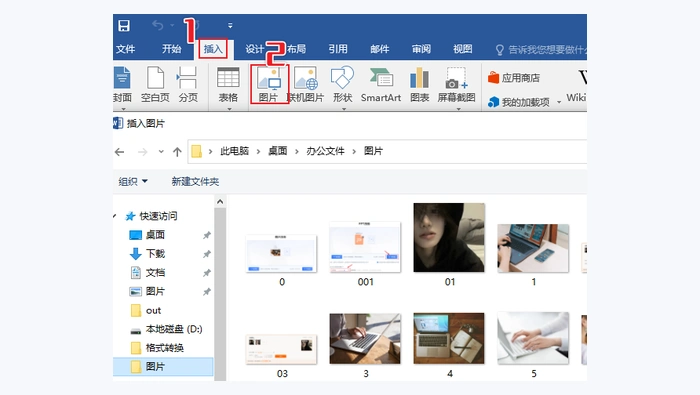Viewport: 700px width, 395px height.
Task: Open the 布局 tab
Action: [x=296, y=49]
